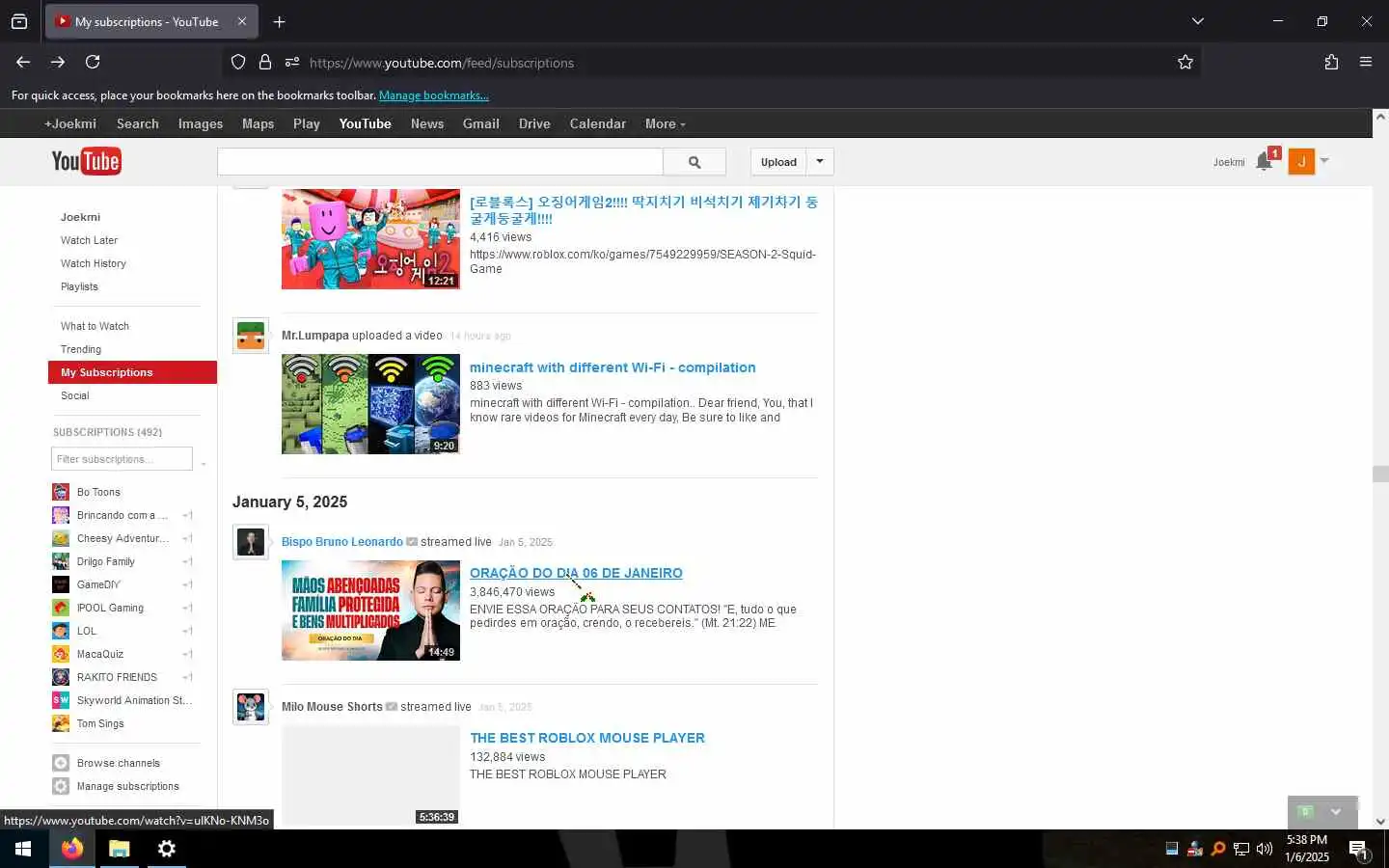Open the orange J account avatar
1389x868 pixels.
pos(1301,161)
